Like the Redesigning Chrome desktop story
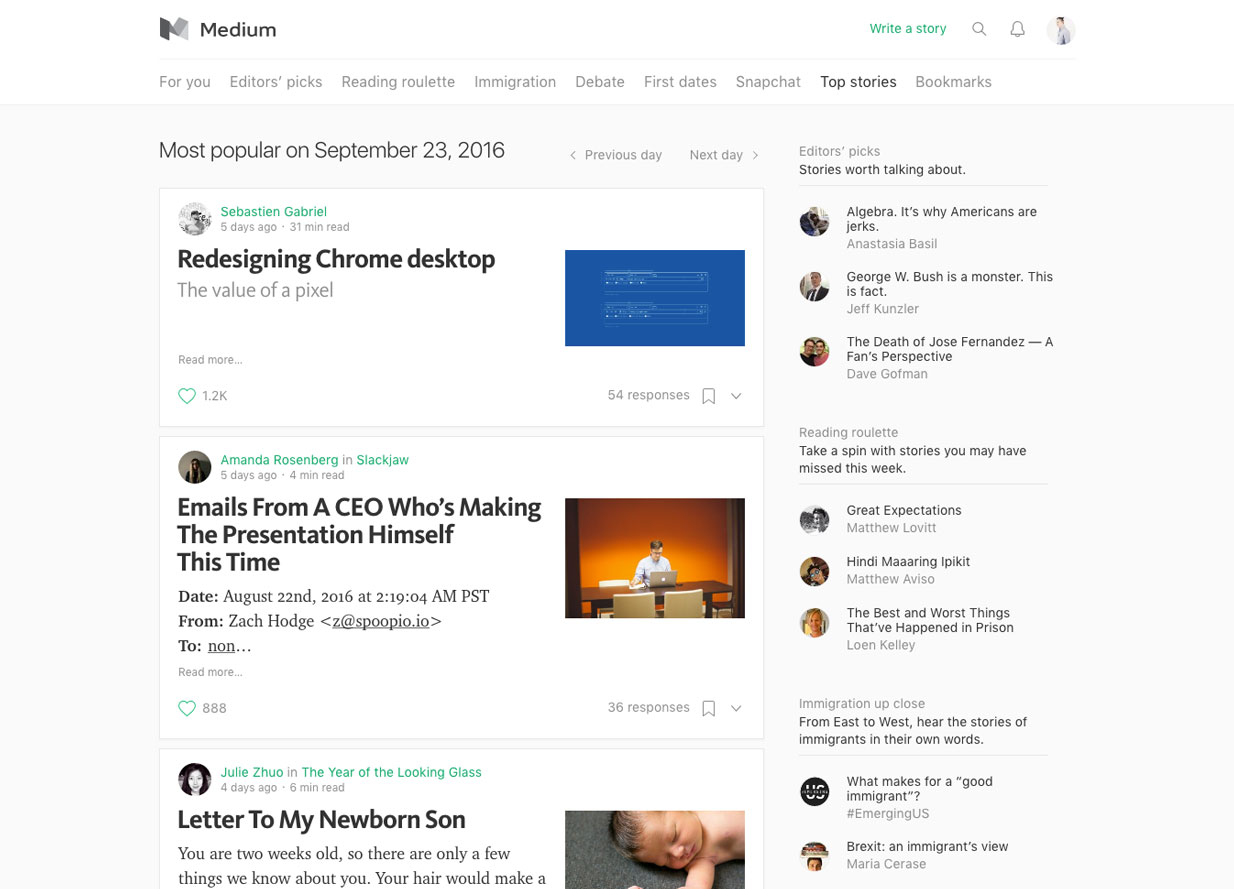 [187, 396]
